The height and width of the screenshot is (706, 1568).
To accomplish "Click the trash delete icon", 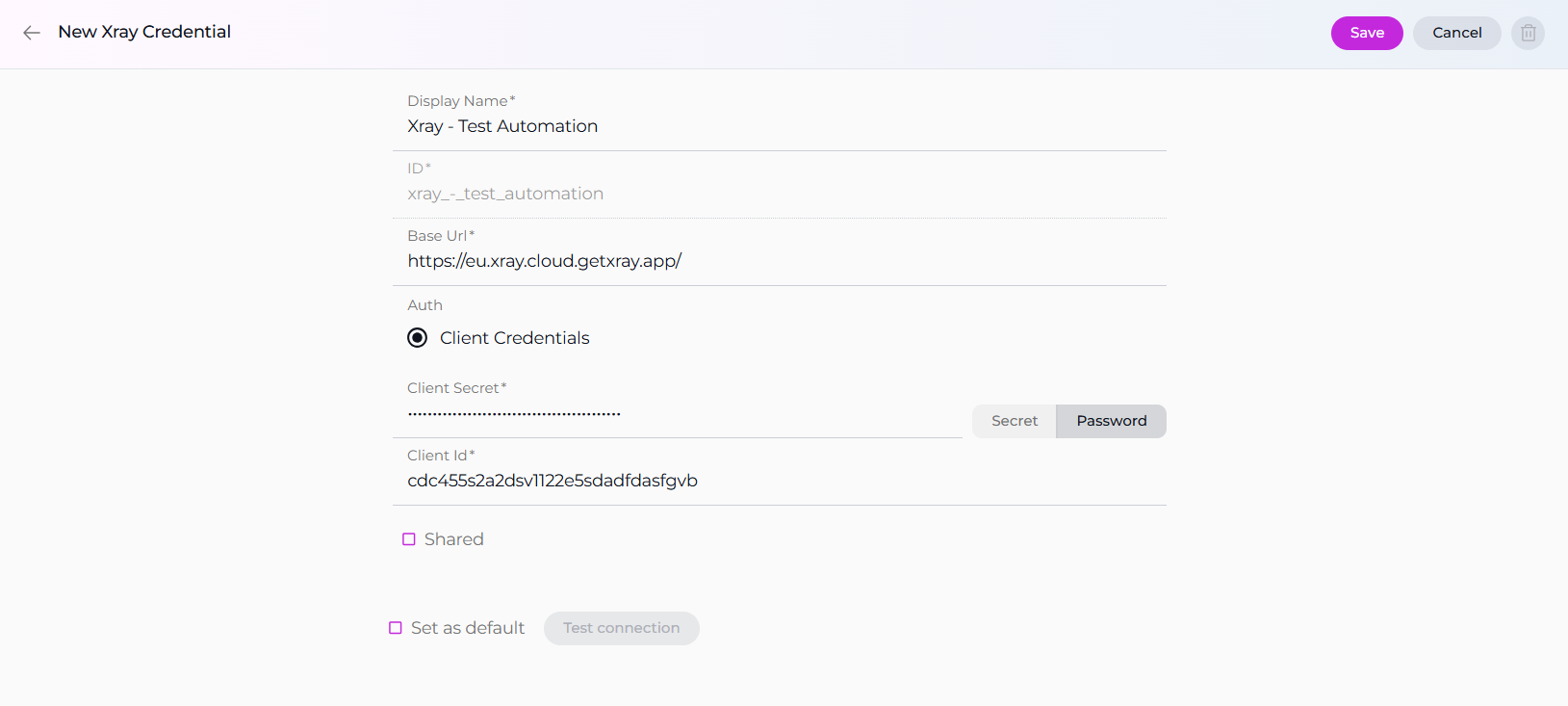I will (1528, 33).
